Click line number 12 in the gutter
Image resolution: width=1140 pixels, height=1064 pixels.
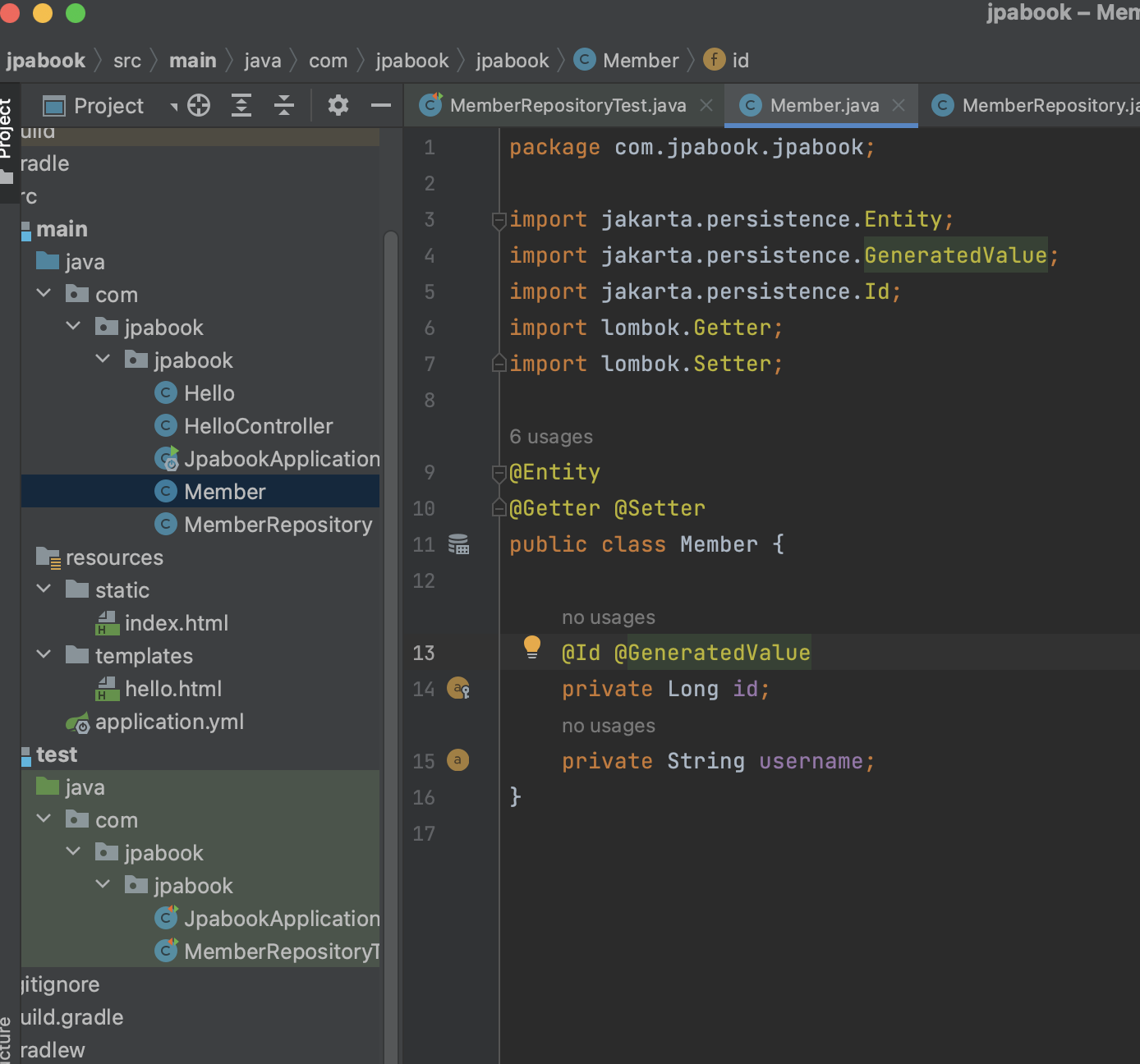[x=424, y=580]
